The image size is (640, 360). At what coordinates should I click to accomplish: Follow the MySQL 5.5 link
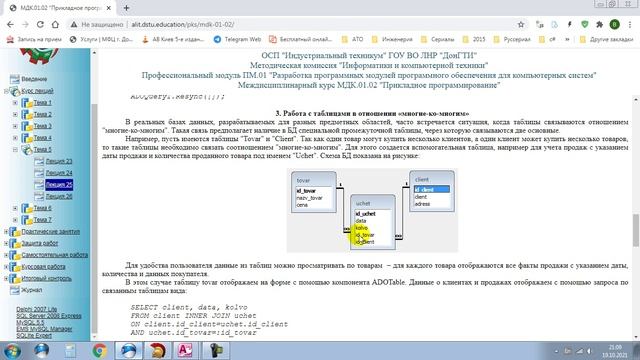tap(30, 322)
